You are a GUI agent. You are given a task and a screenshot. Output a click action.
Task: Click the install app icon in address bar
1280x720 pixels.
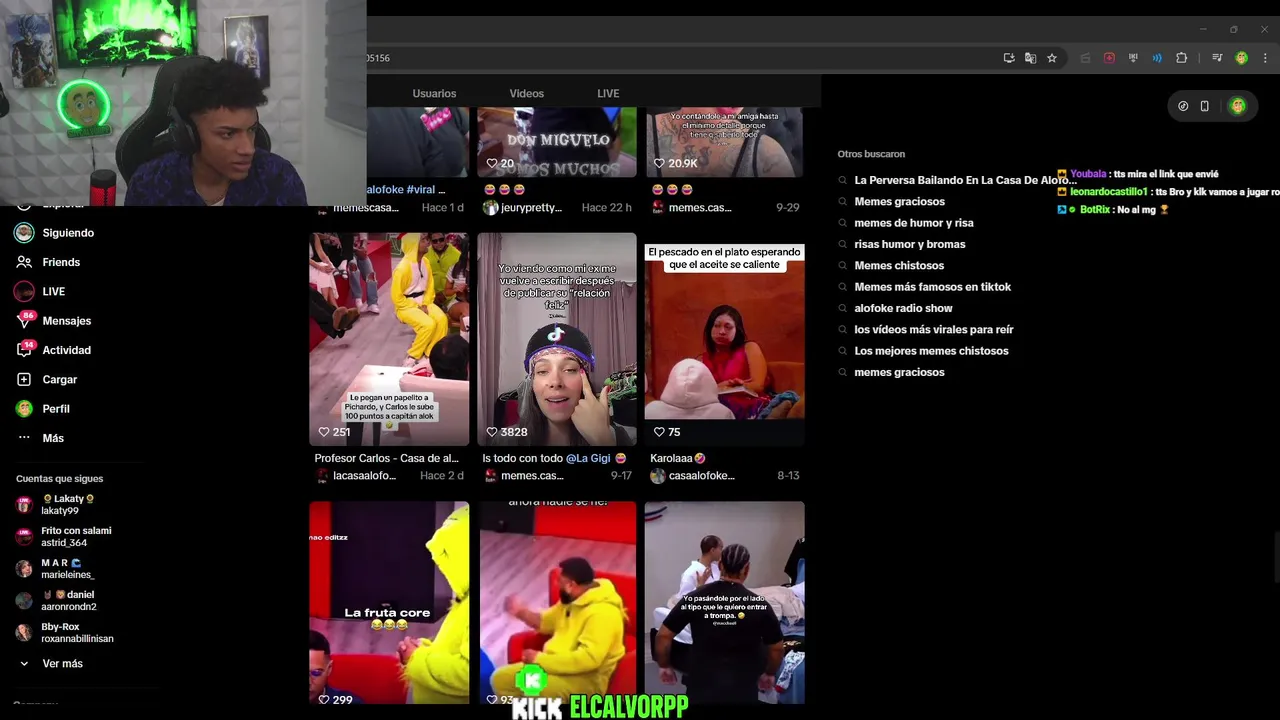1009,58
